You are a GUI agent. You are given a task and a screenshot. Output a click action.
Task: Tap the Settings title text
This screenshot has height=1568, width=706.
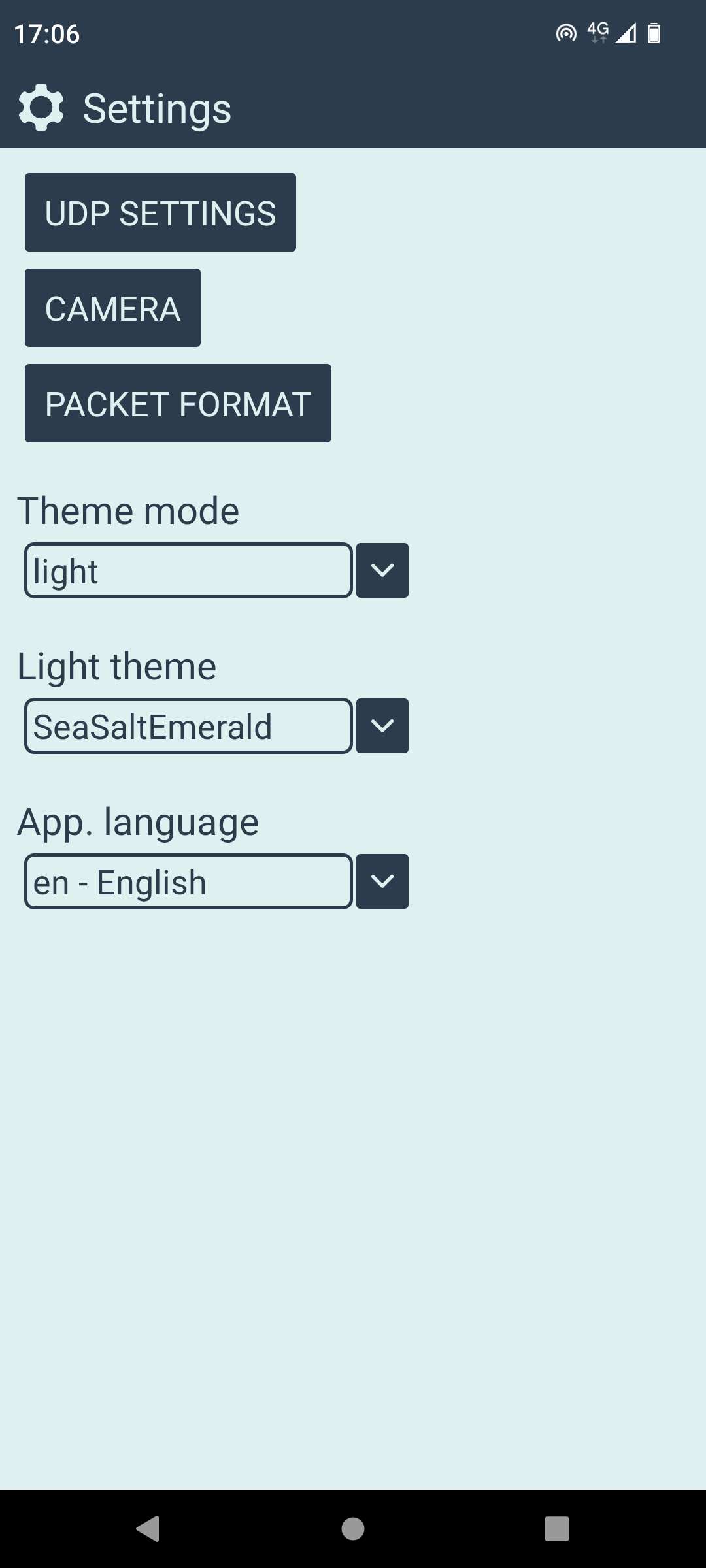[157, 108]
